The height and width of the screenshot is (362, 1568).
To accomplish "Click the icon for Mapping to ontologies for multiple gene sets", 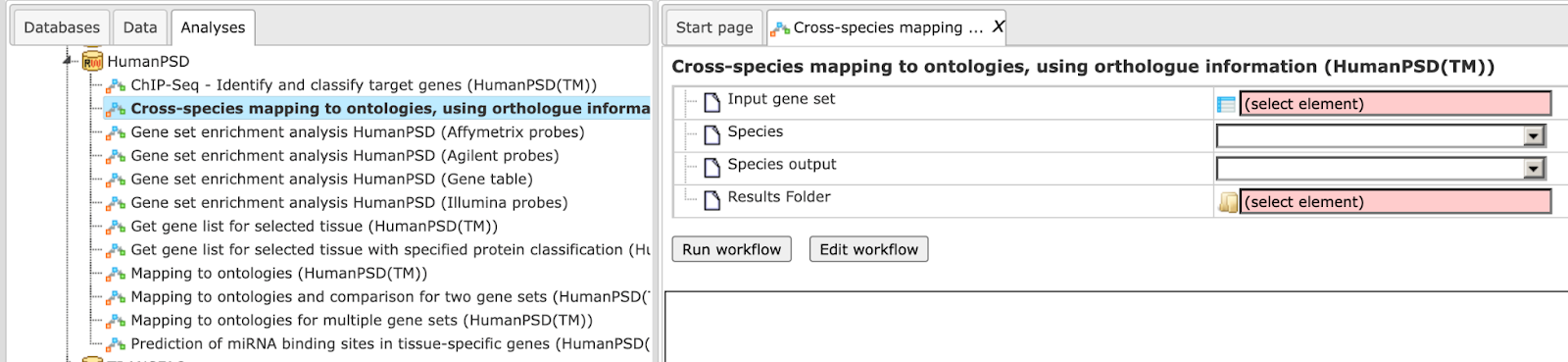I will 116,321.
